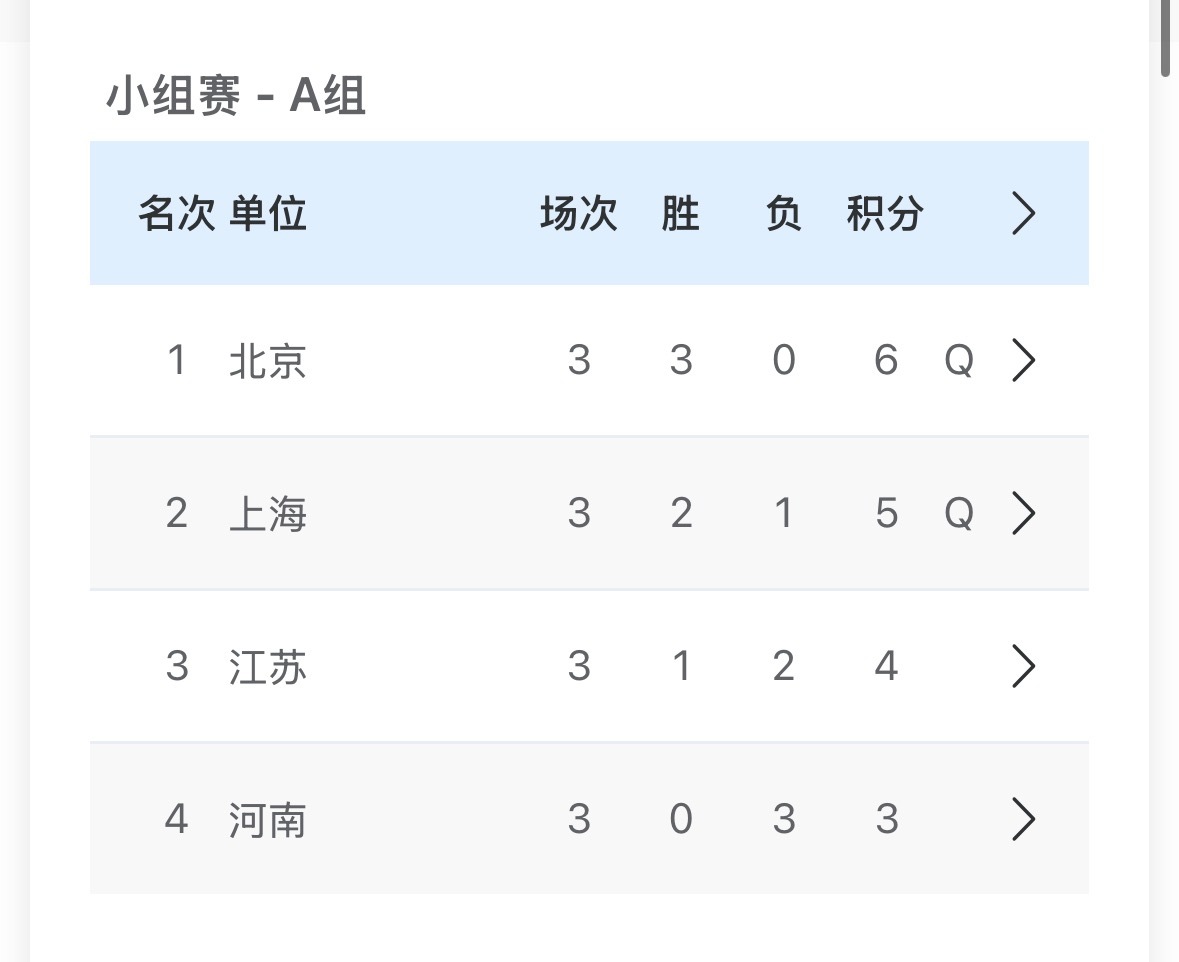Expand the 北京 row details chevron

[1022, 362]
